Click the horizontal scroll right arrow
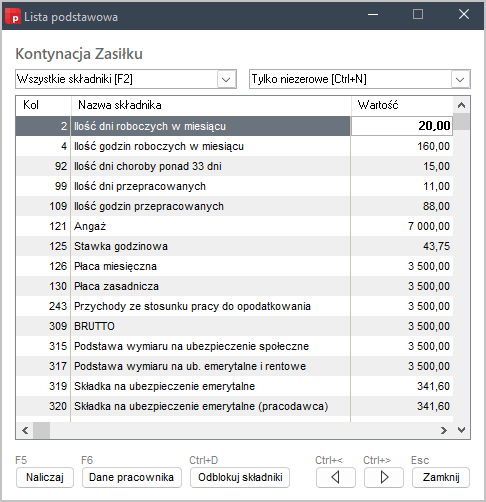 444,430
